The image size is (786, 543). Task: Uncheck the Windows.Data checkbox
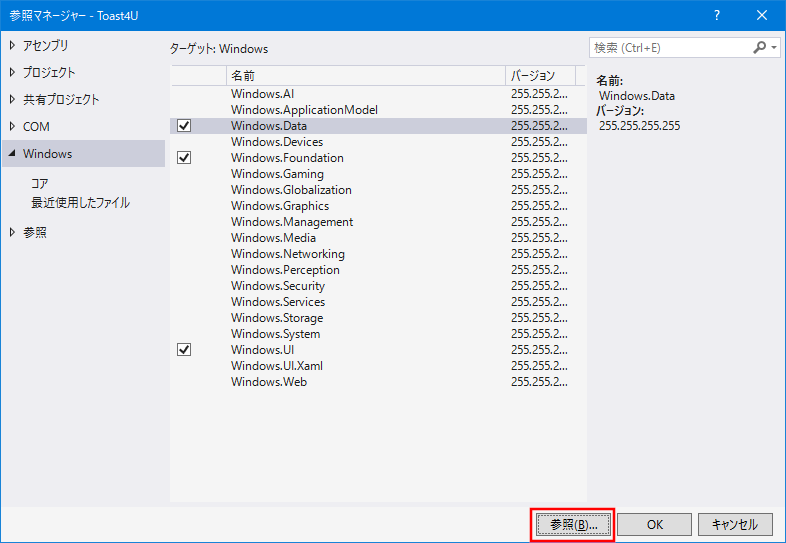pos(184,126)
